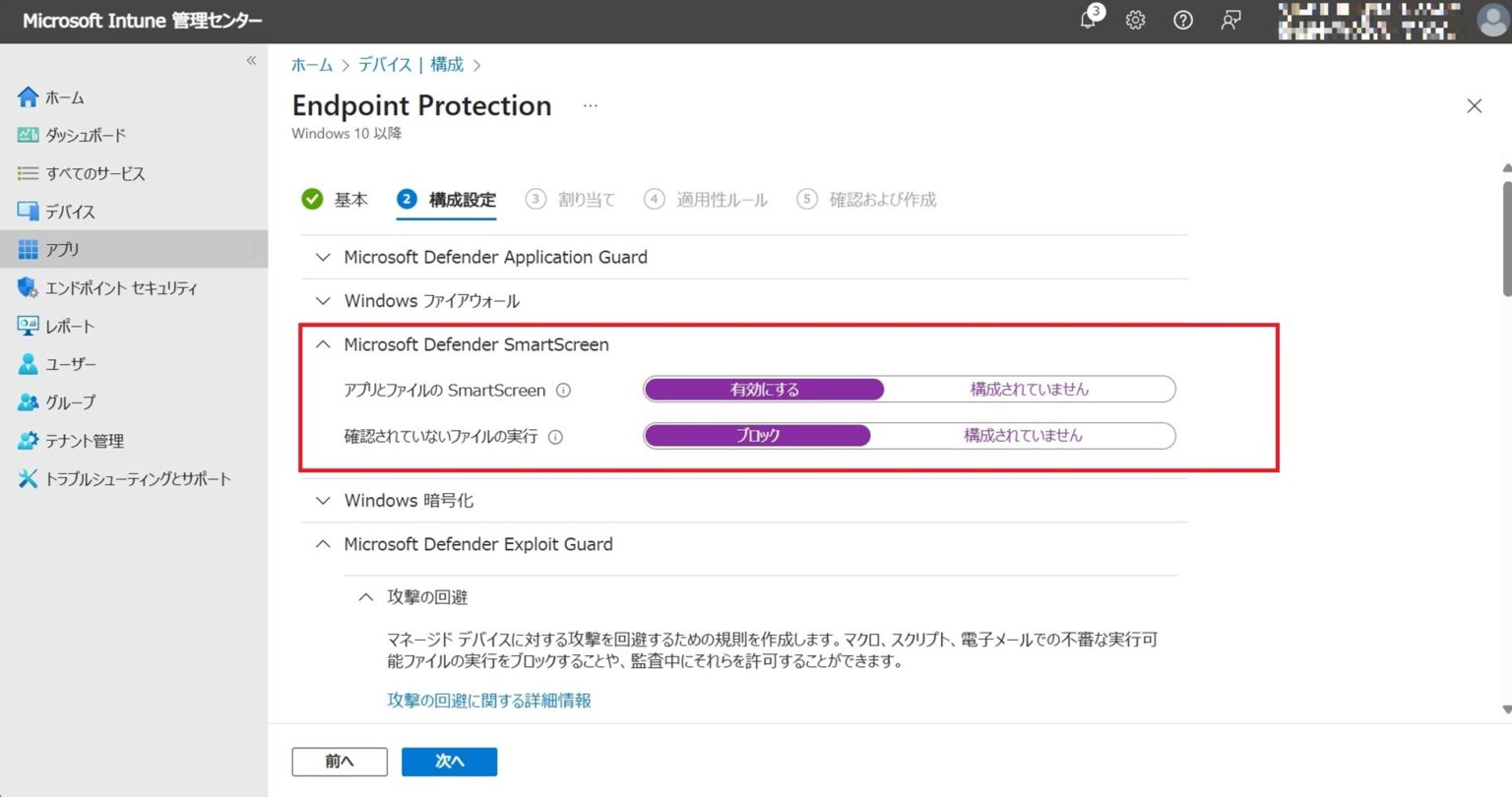Viewport: 1512px width, 797px height.
Task: Collapse the sidebar with double chevron
Action: [251, 61]
